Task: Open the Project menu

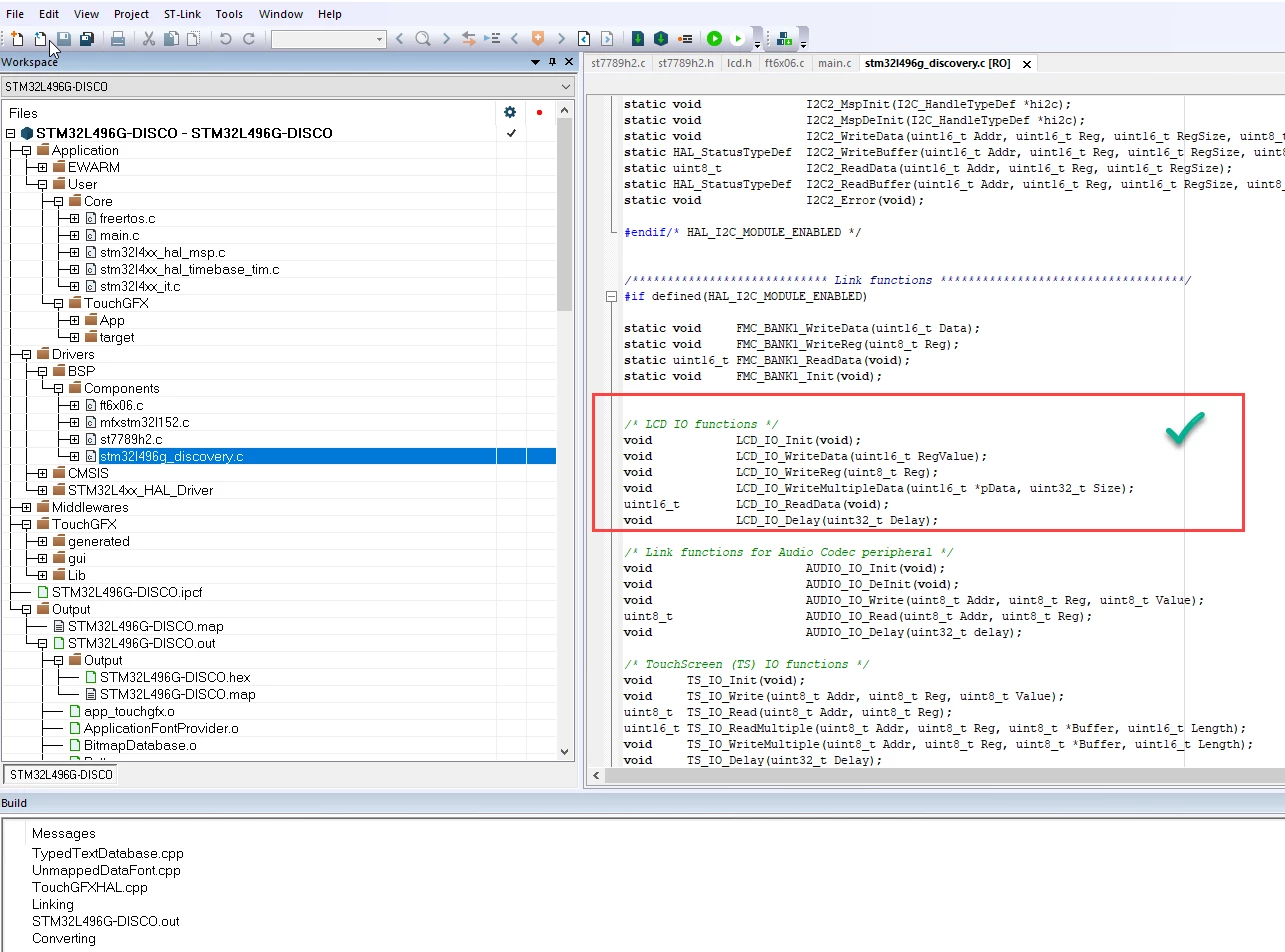Action: pos(131,14)
